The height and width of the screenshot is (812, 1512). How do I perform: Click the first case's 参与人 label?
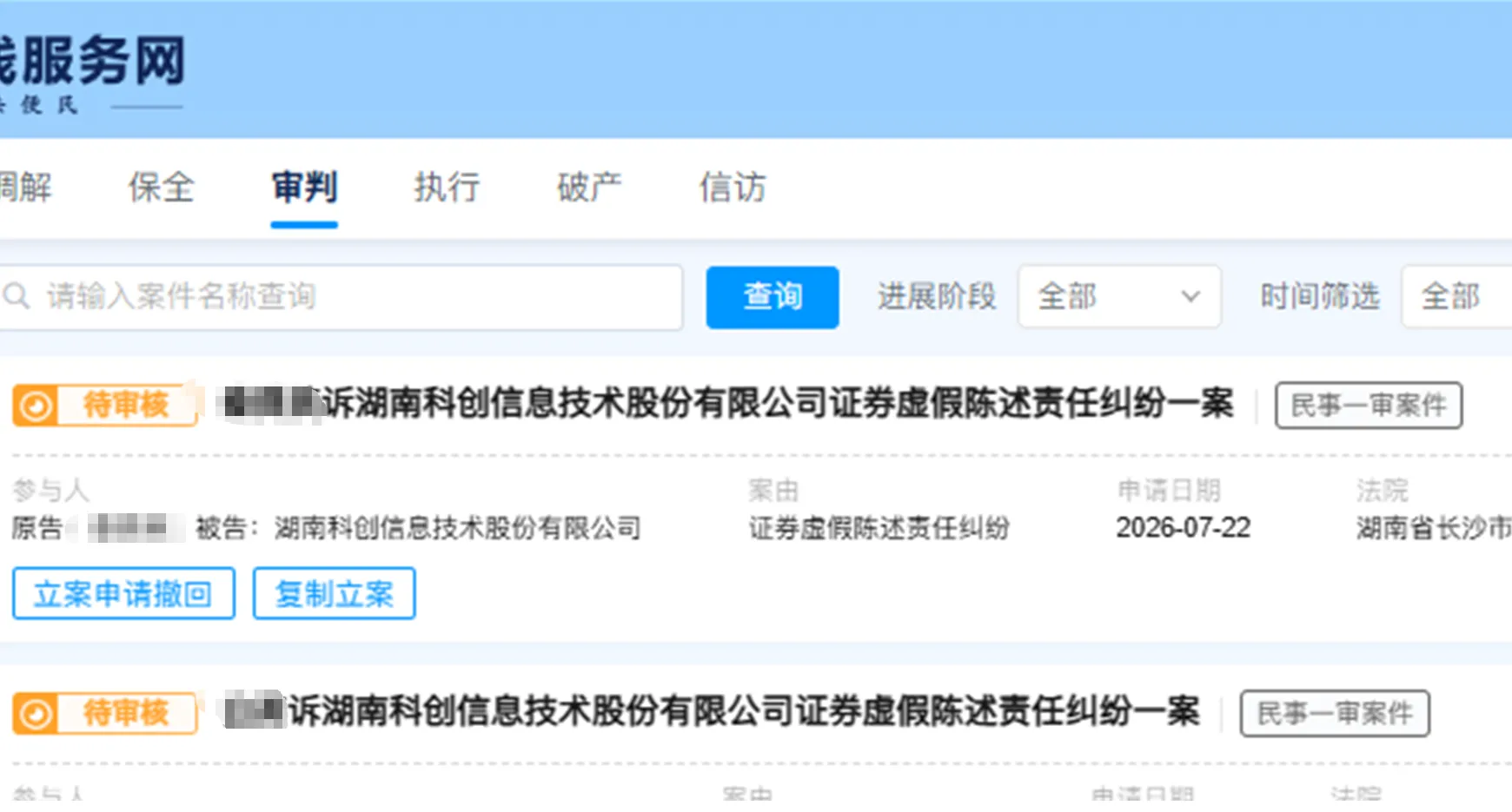point(51,491)
